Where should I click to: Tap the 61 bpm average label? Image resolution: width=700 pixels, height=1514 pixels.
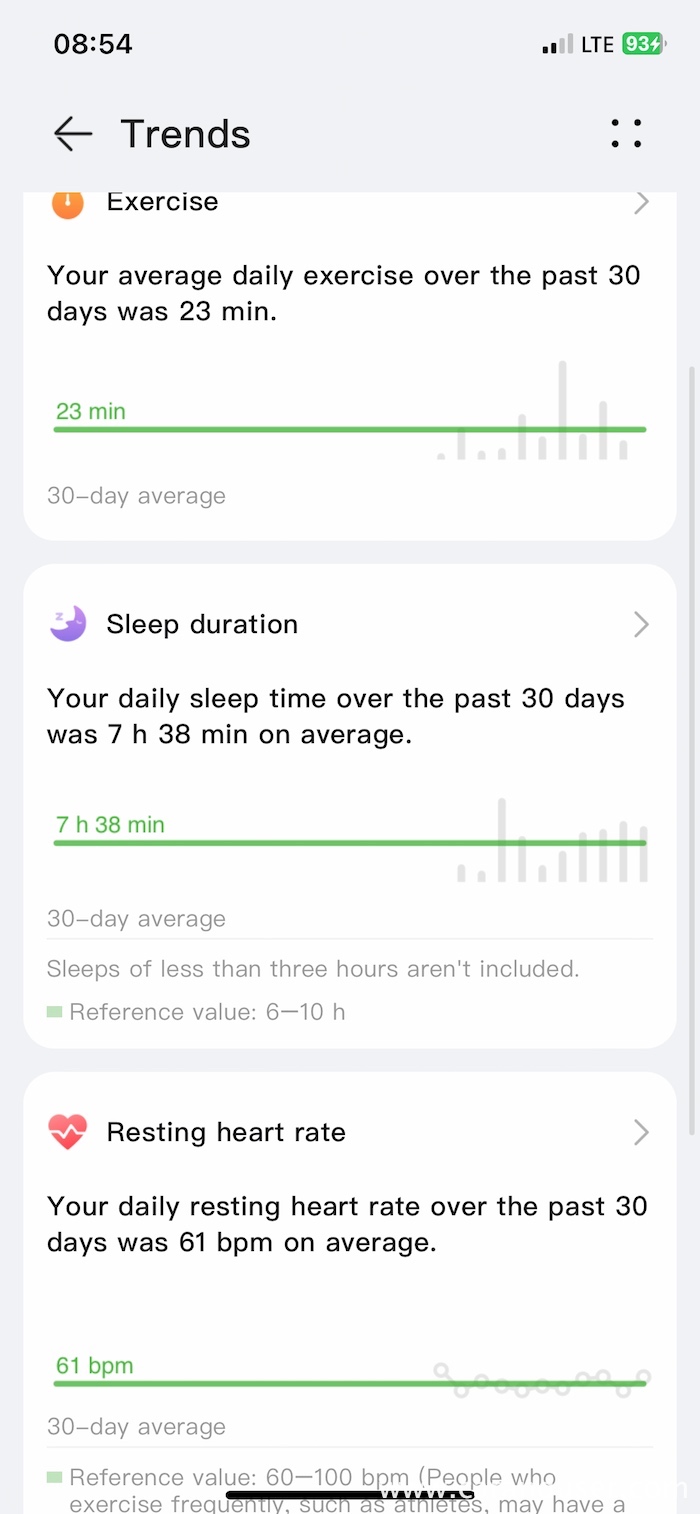[x=94, y=1366]
